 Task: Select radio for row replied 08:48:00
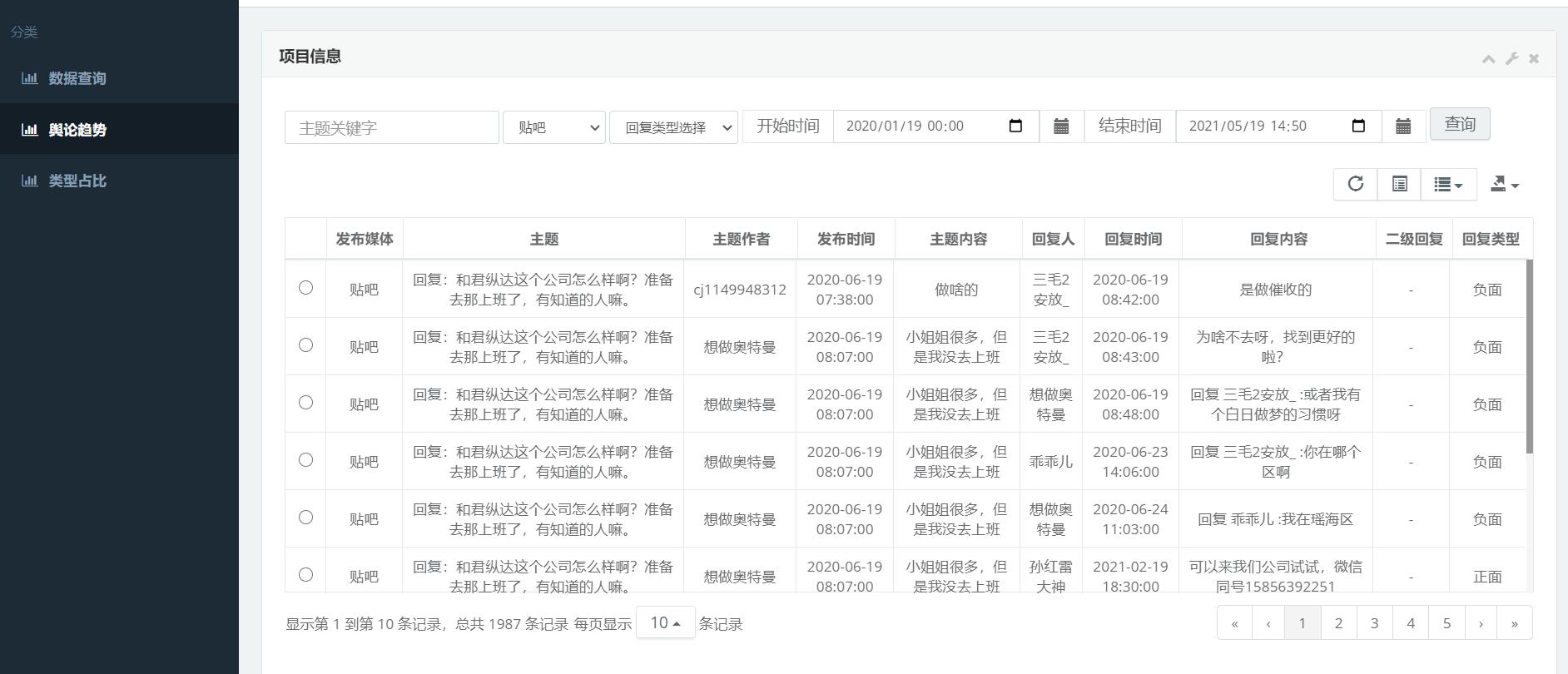(x=305, y=403)
